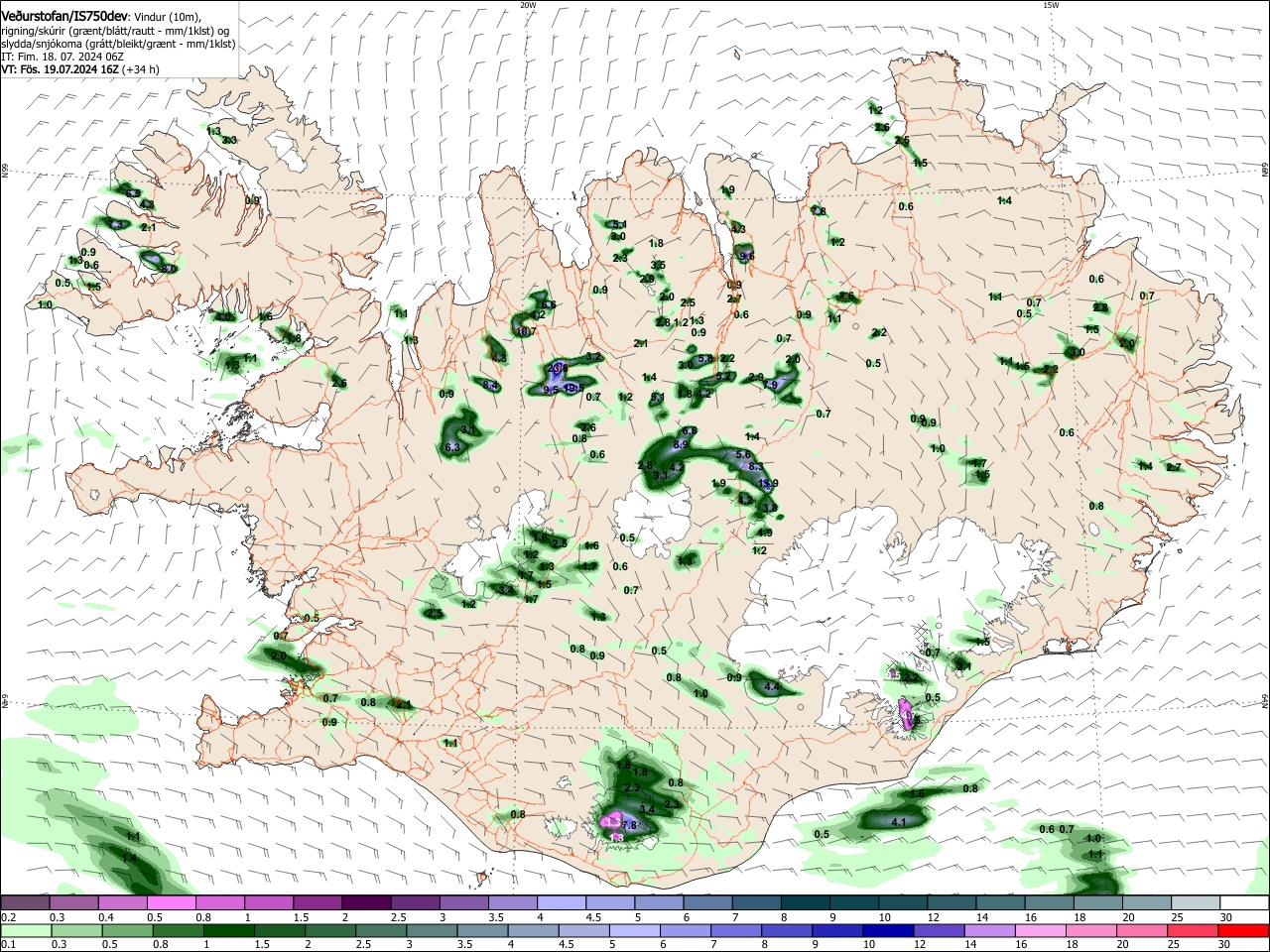Click the dark teal 8 swatch in upper scale
Screen dimensions: 1270x952
click(x=806, y=902)
